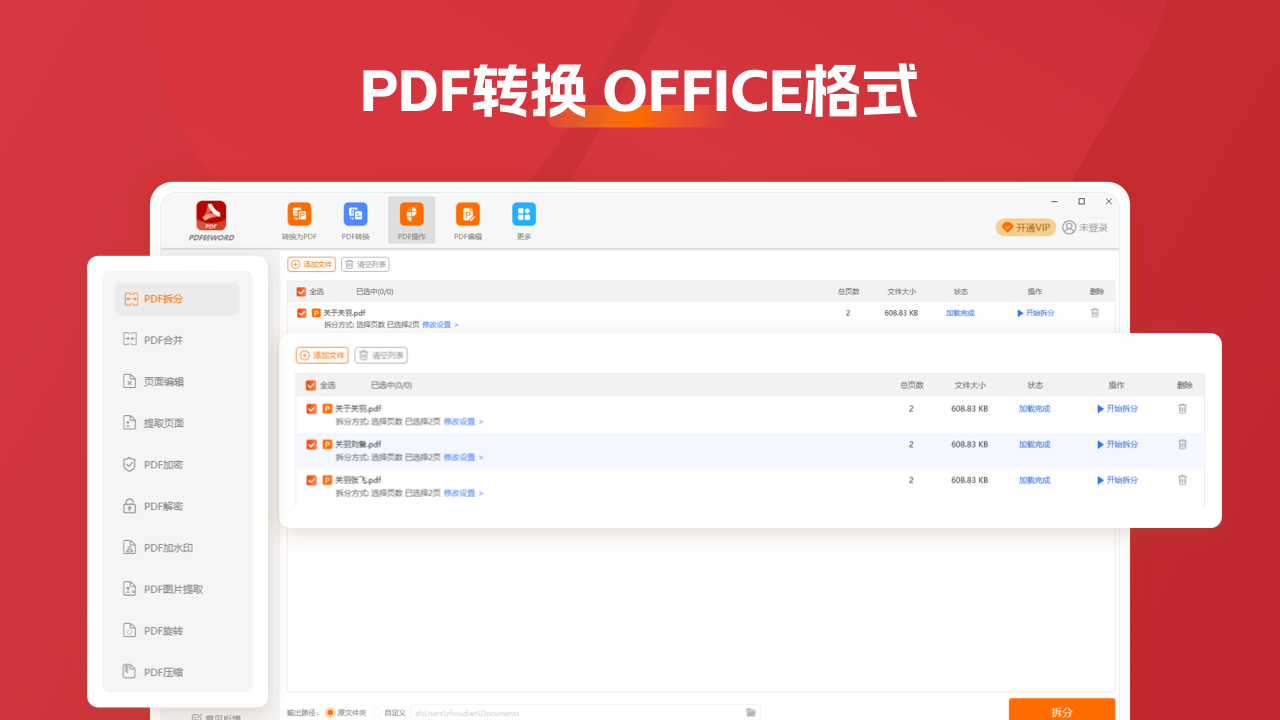Screen dimensions: 1280x720
Task: Open the PDF编辑 module
Action: [x=467, y=220]
